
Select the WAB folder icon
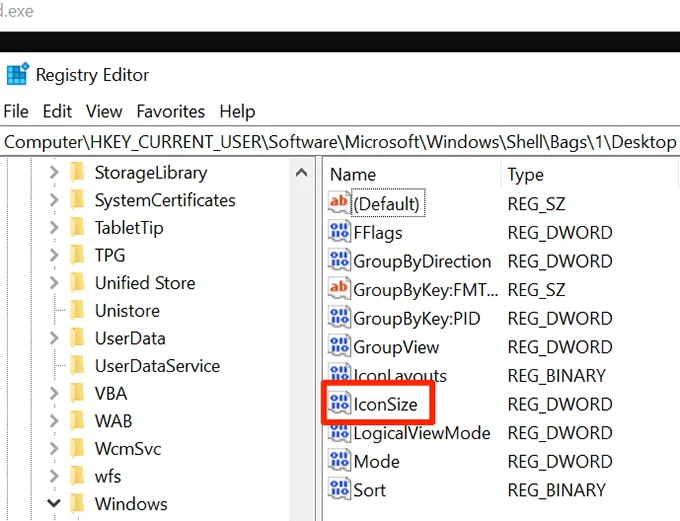pyautogui.click(x=77, y=420)
